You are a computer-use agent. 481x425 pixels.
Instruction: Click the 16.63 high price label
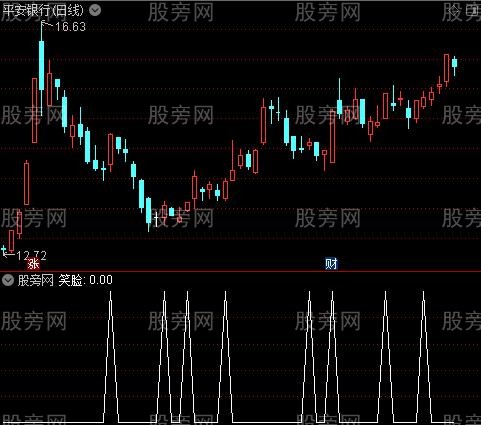[70, 27]
